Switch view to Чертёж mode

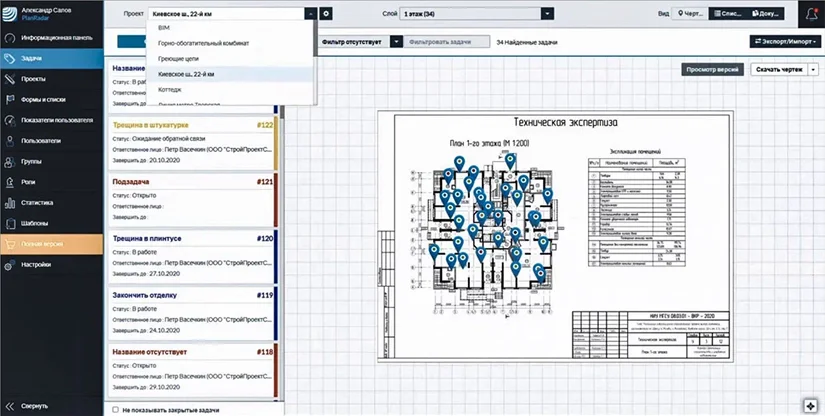(x=689, y=14)
